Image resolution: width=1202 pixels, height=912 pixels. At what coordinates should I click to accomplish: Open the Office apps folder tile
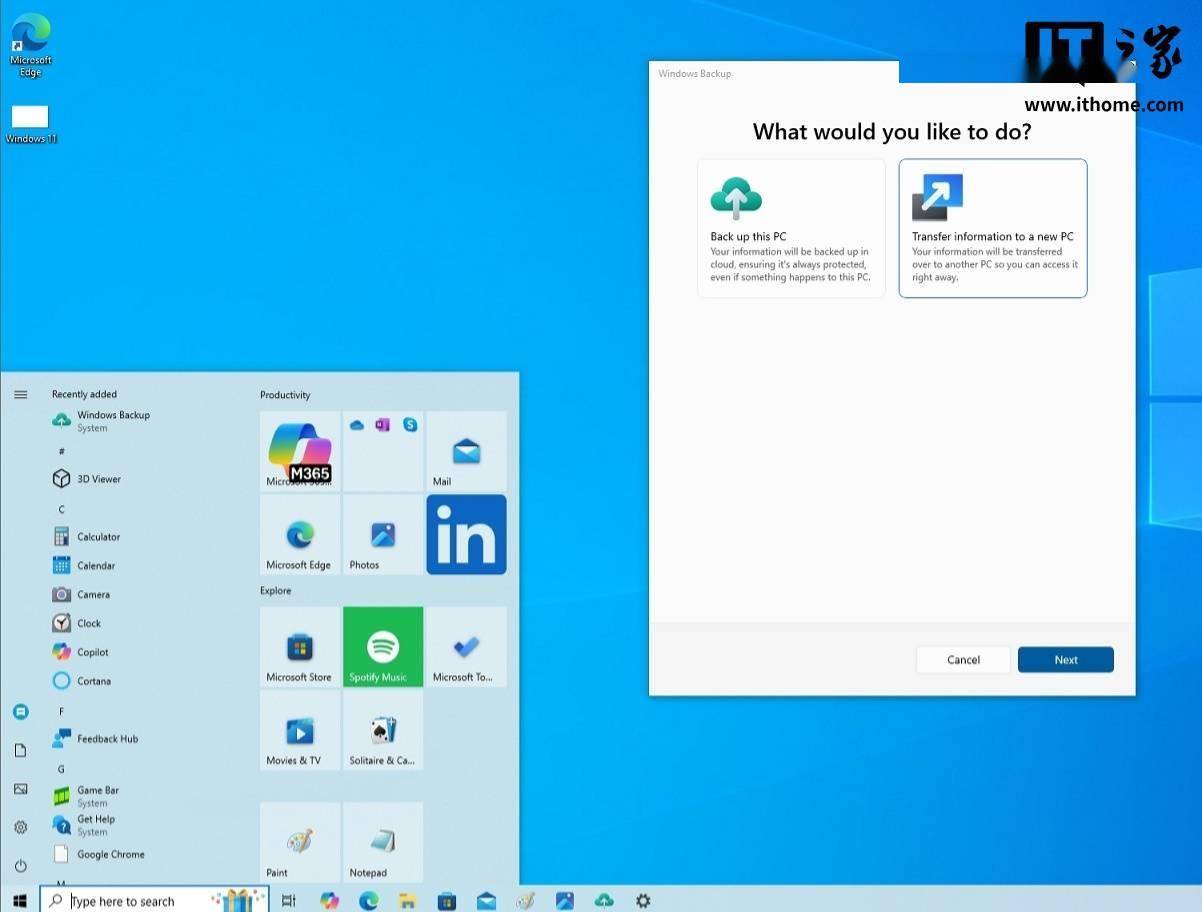383,451
